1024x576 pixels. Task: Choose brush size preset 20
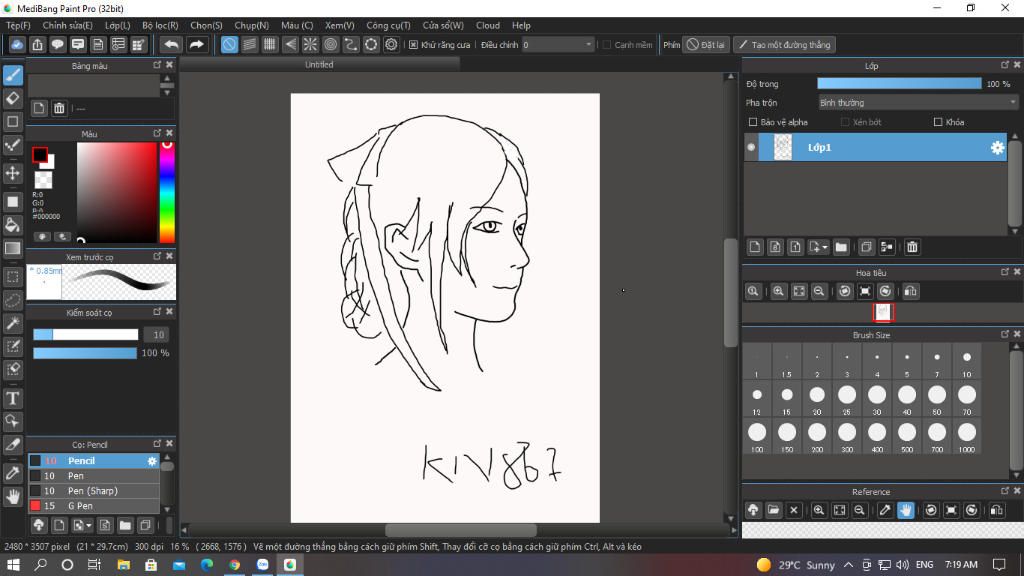click(817, 399)
